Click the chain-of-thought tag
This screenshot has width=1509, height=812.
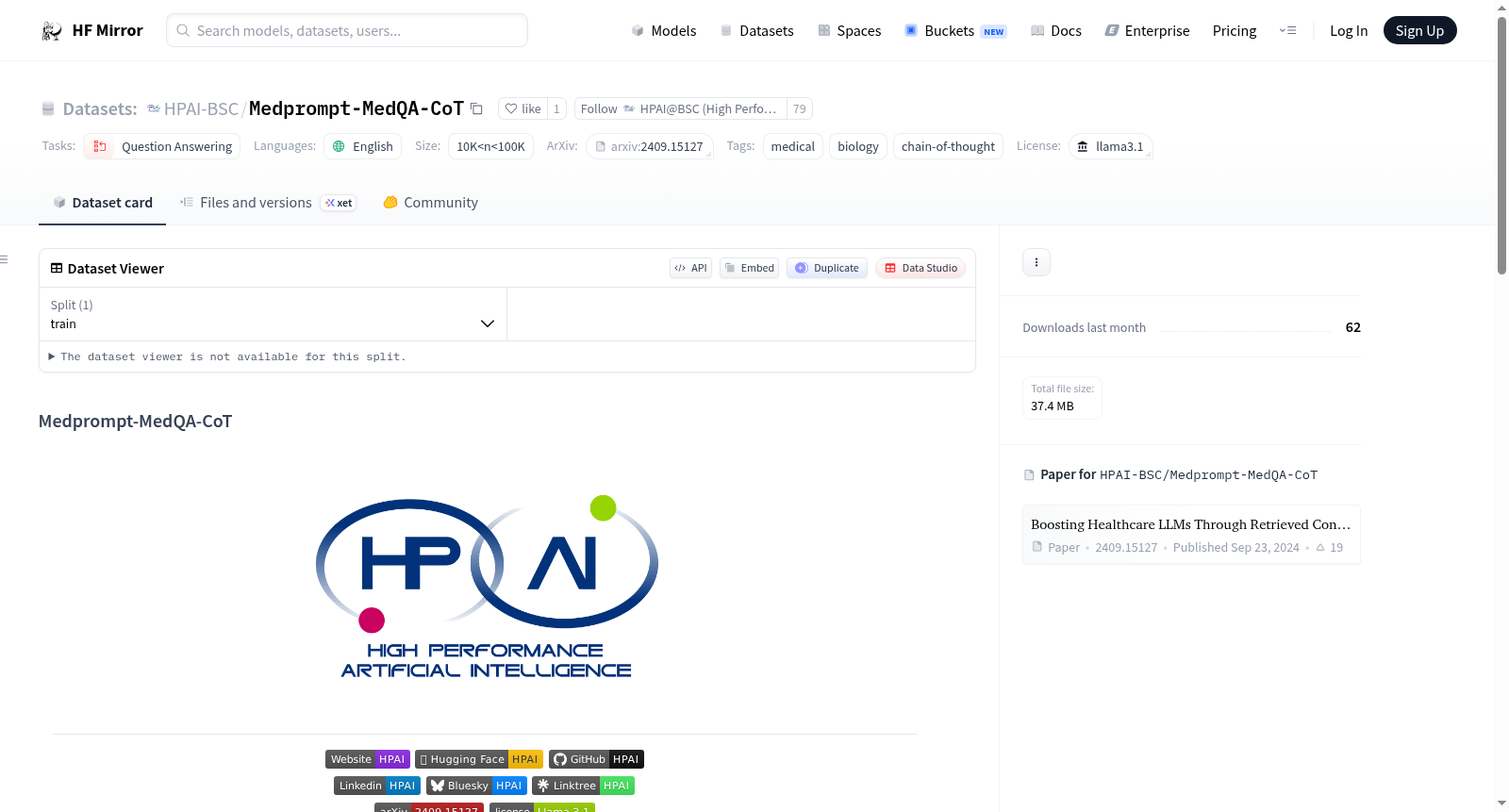click(948, 147)
